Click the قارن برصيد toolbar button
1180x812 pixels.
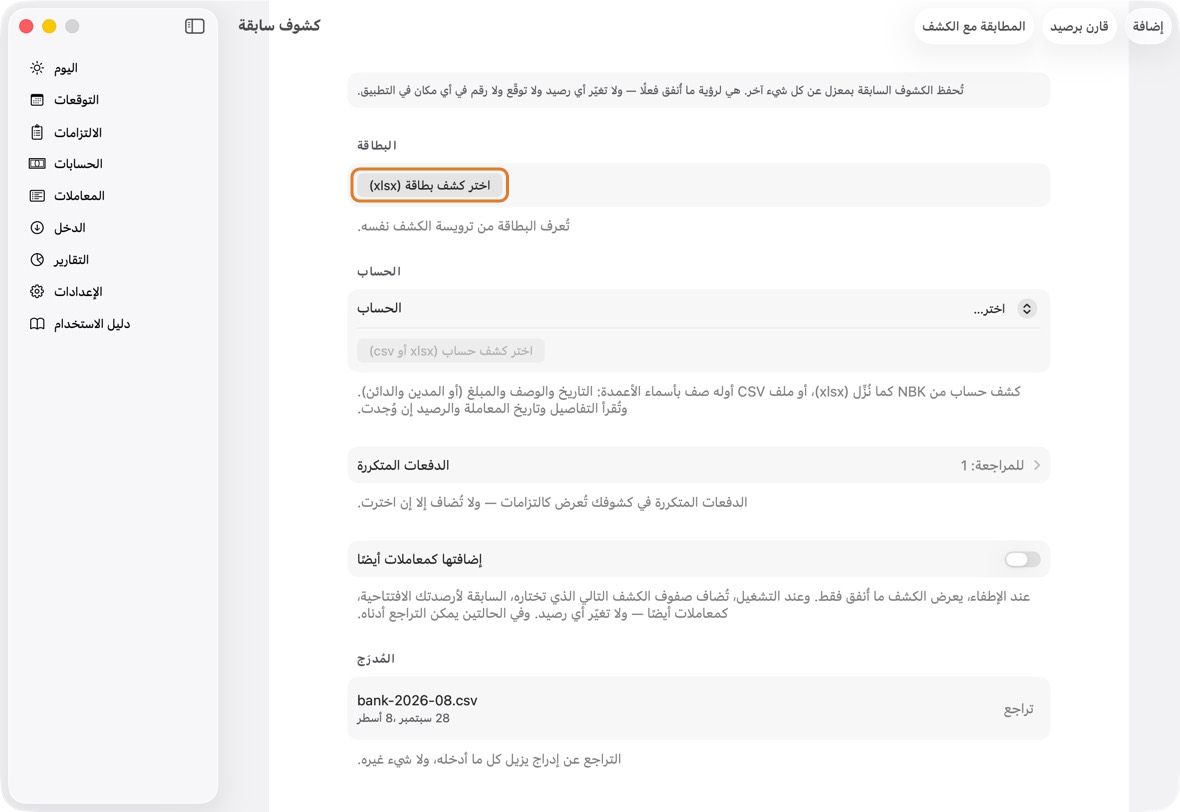click(x=1079, y=26)
